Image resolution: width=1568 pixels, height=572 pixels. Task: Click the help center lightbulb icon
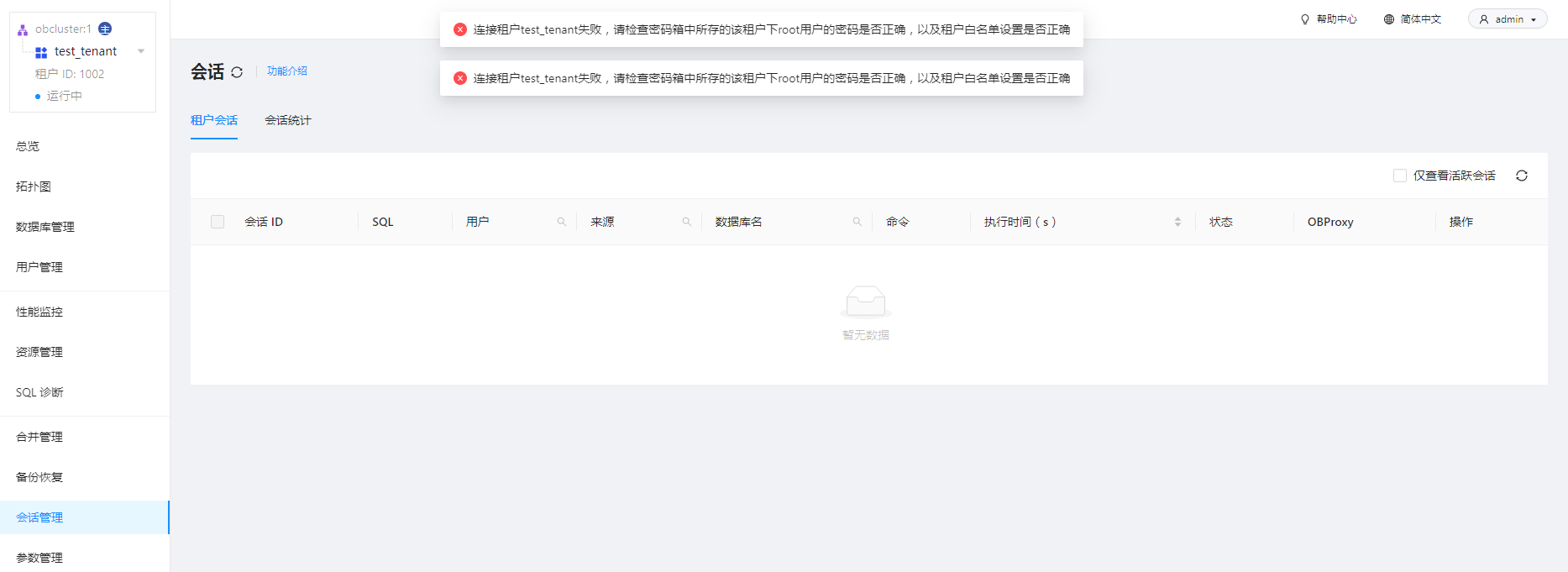pos(1305,19)
